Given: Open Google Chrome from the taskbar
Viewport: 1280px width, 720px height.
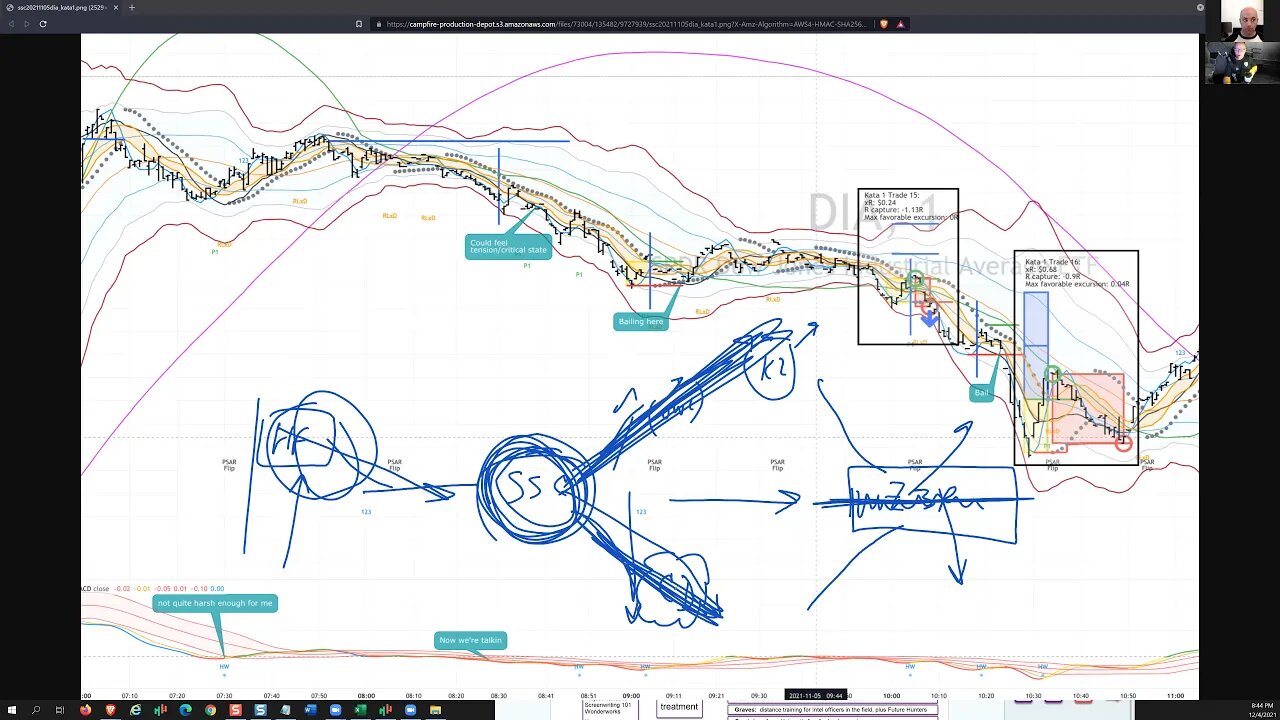Looking at the screenshot, I should pyautogui.click(x=210, y=710).
